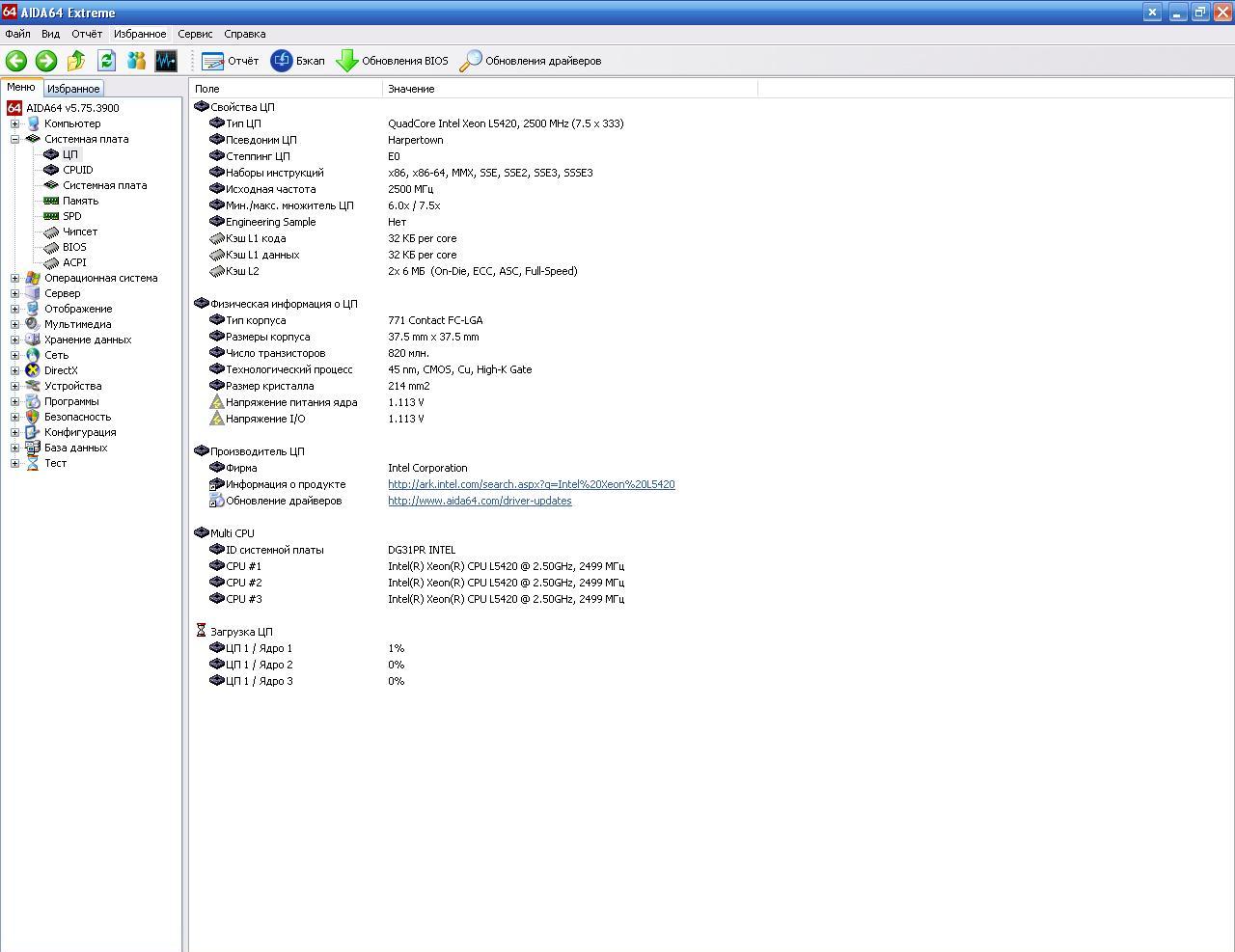Expand the Мультимедиа tree node

click(14, 324)
